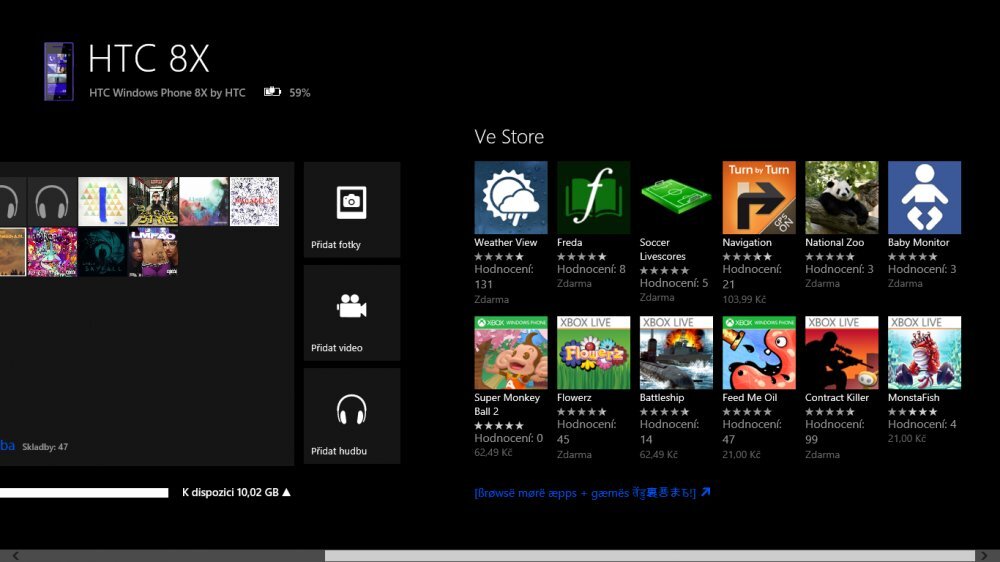Select the colorful pink cartoon album cover
1000x562 pixels.
tap(52, 252)
